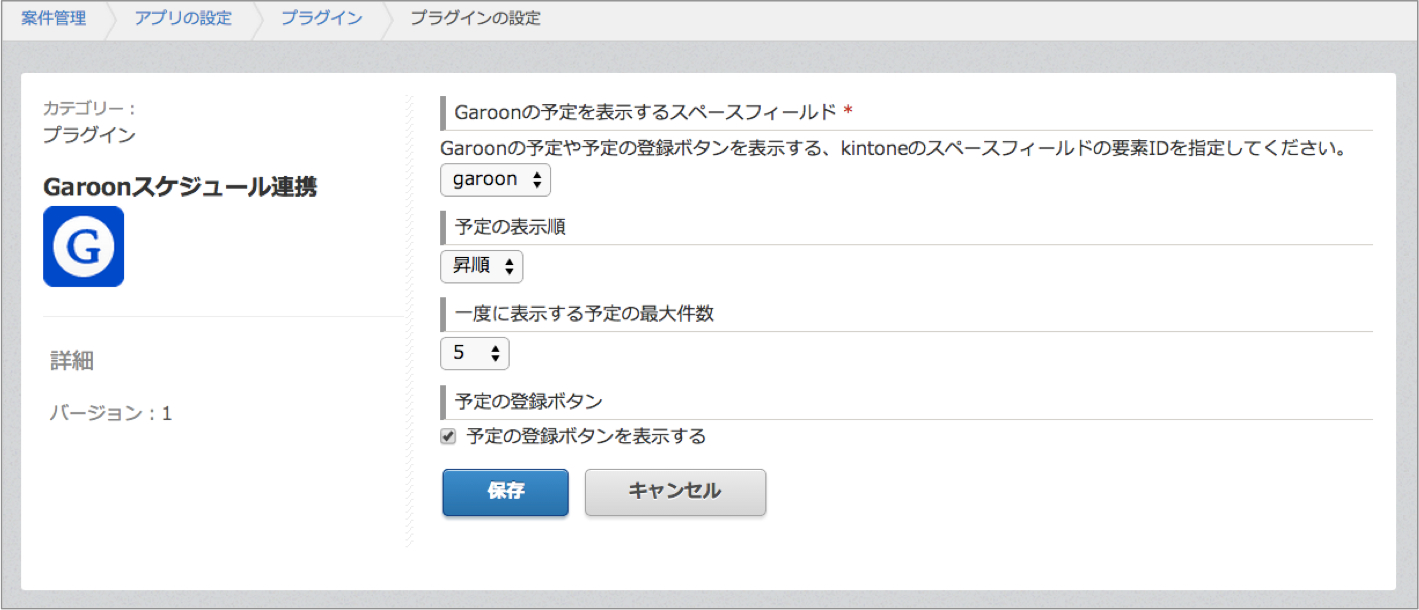Click the プラグイン breadcrumb link
This screenshot has height=610, width=1419.
click(320, 16)
